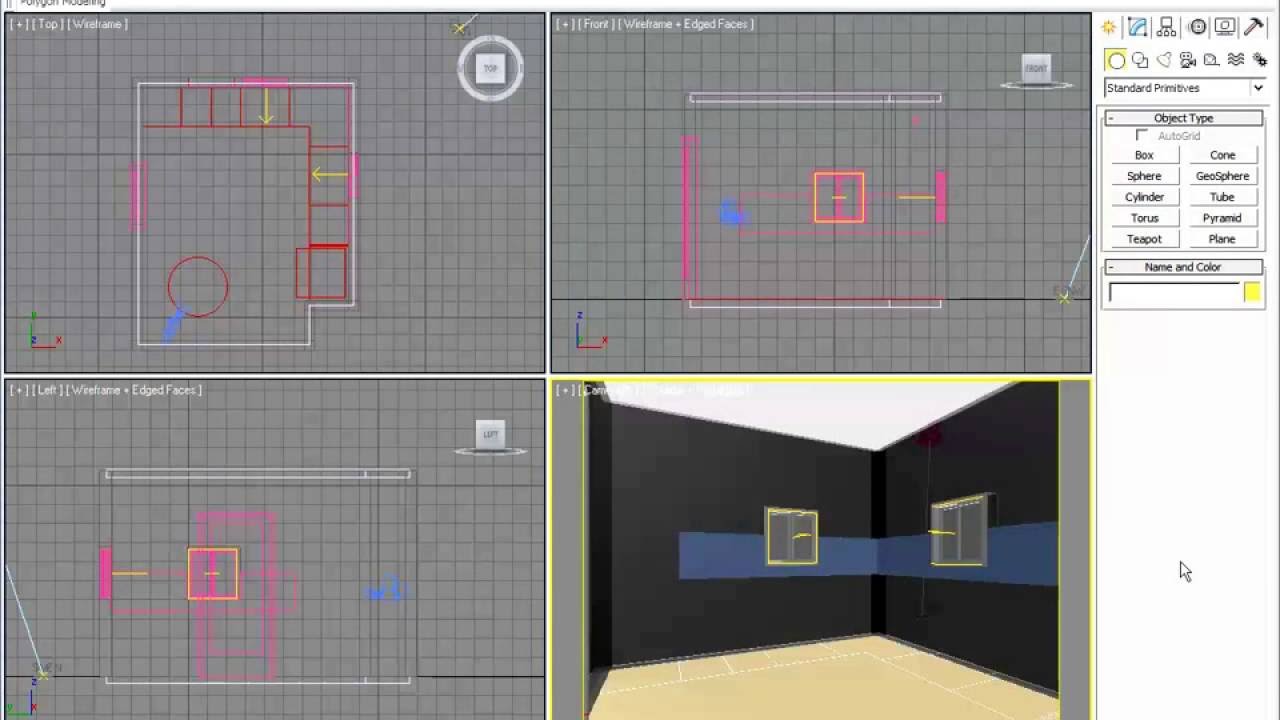
Task: Create a Tube primitive
Action: [1222, 197]
